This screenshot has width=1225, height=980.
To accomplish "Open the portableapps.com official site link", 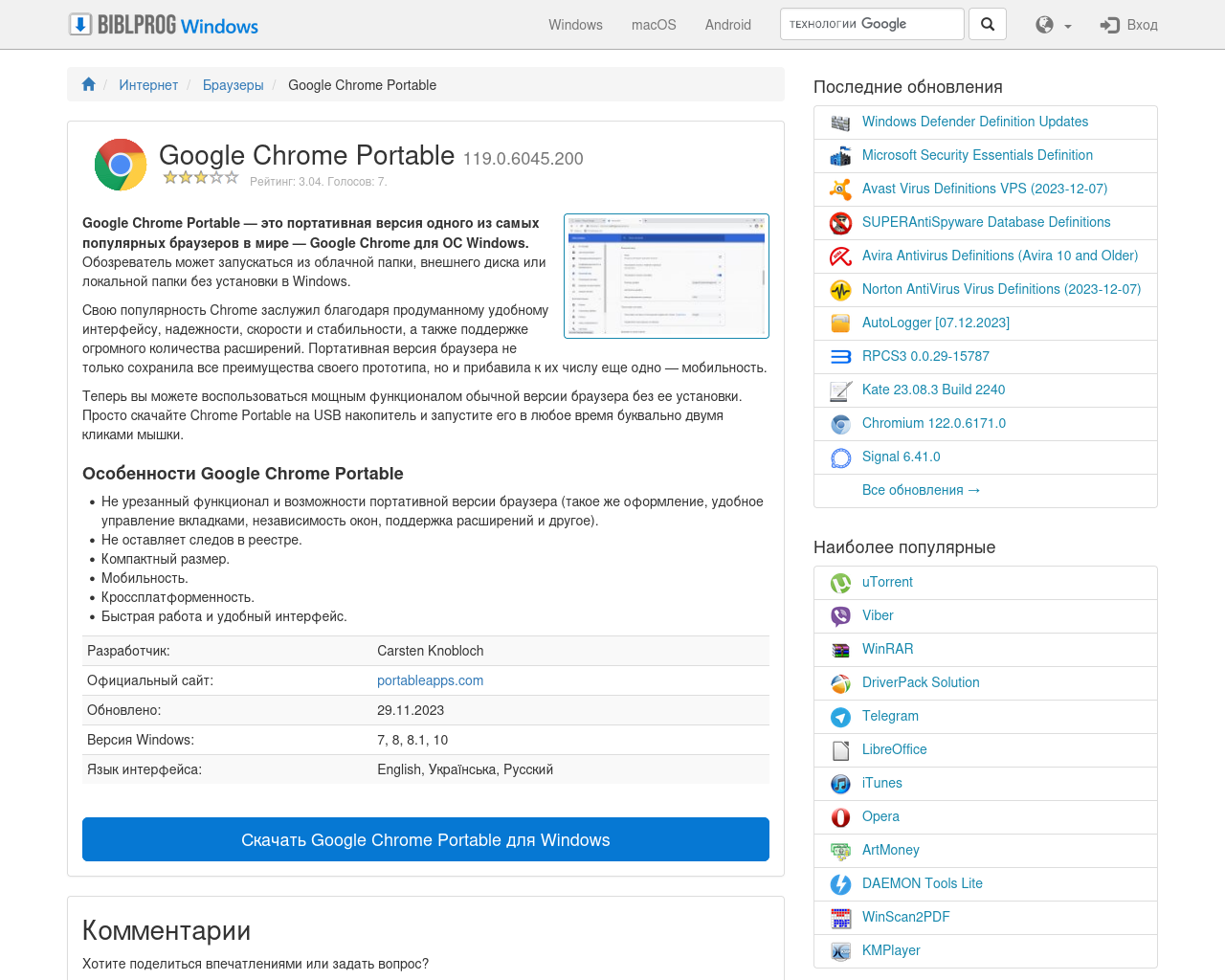I will pyautogui.click(x=430, y=680).
